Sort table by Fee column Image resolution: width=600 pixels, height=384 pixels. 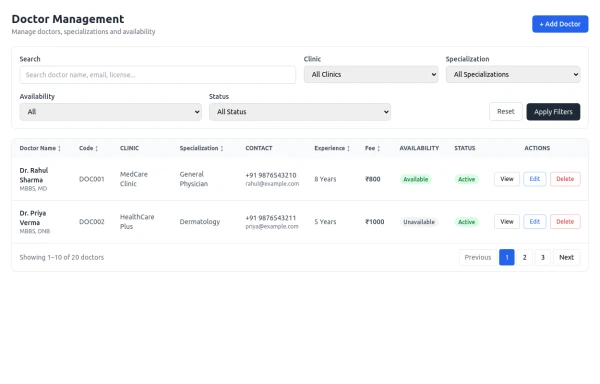coord(372,148)
